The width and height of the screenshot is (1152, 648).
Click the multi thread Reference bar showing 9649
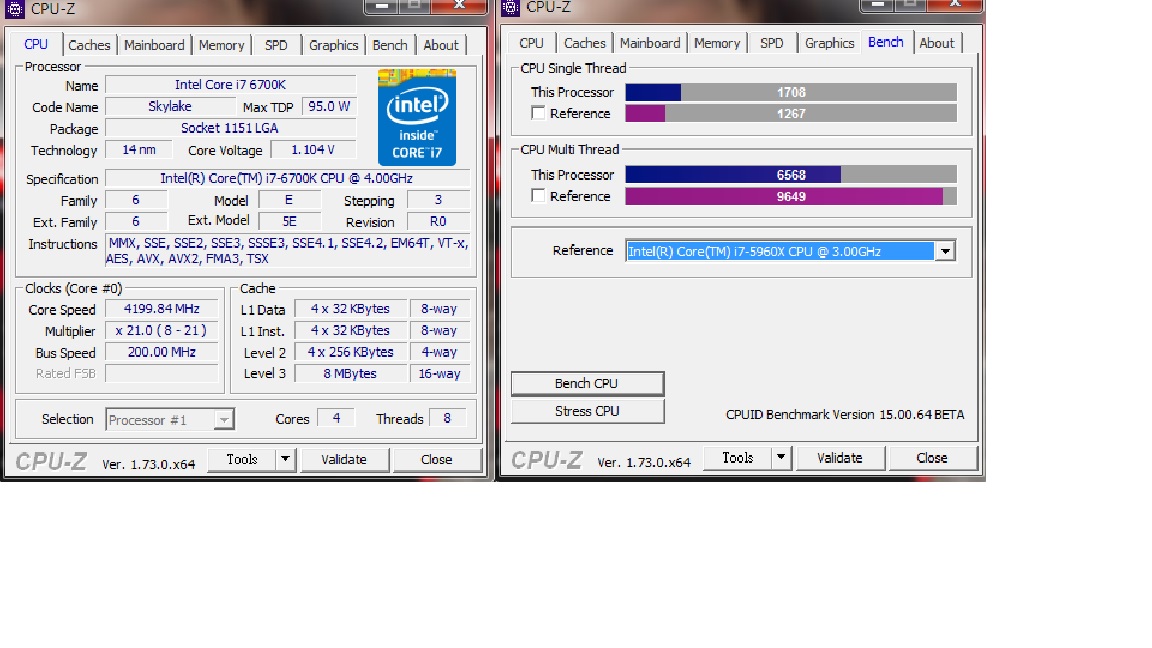tap(791, 196)
